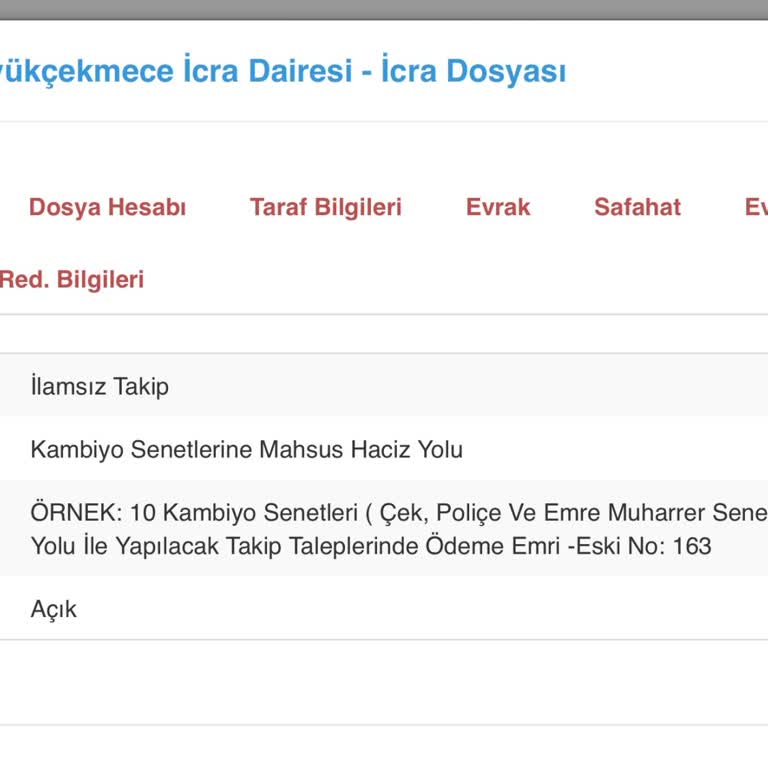Click the gray bar at the top
This screenshot has width=768, height=768.
coord(384,9)
